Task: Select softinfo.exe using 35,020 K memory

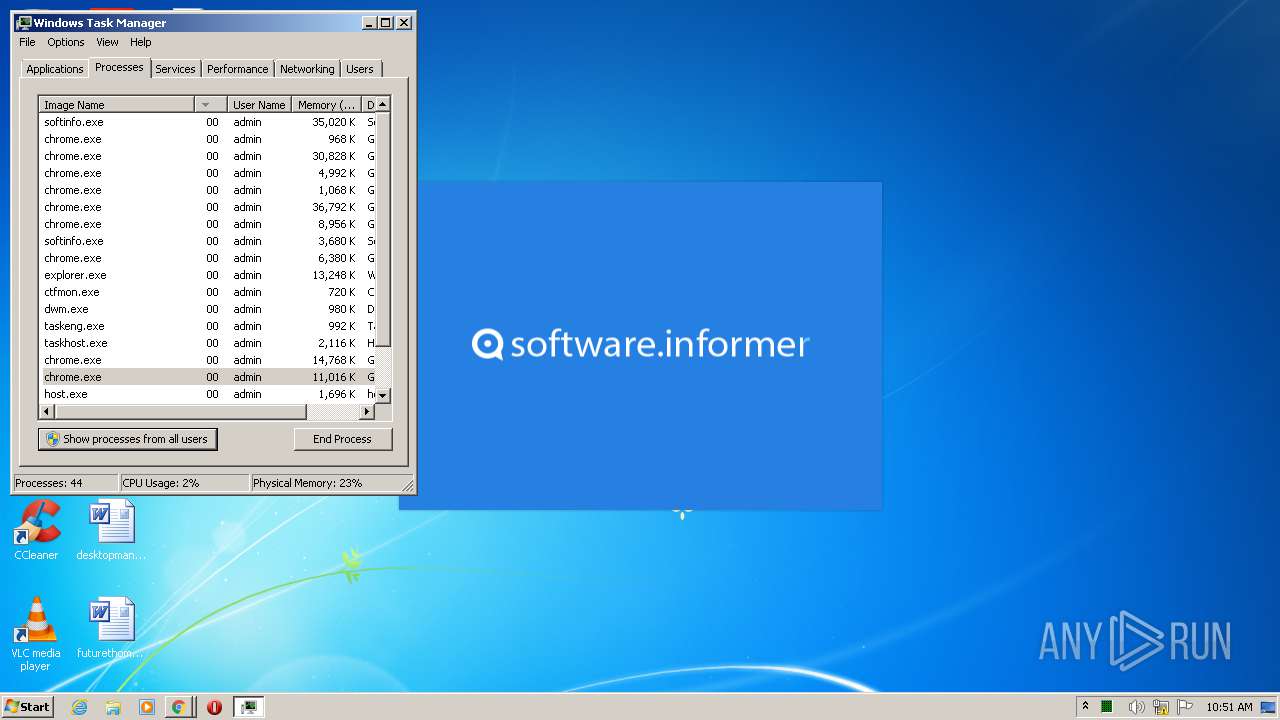Action: tap(207, 122)
